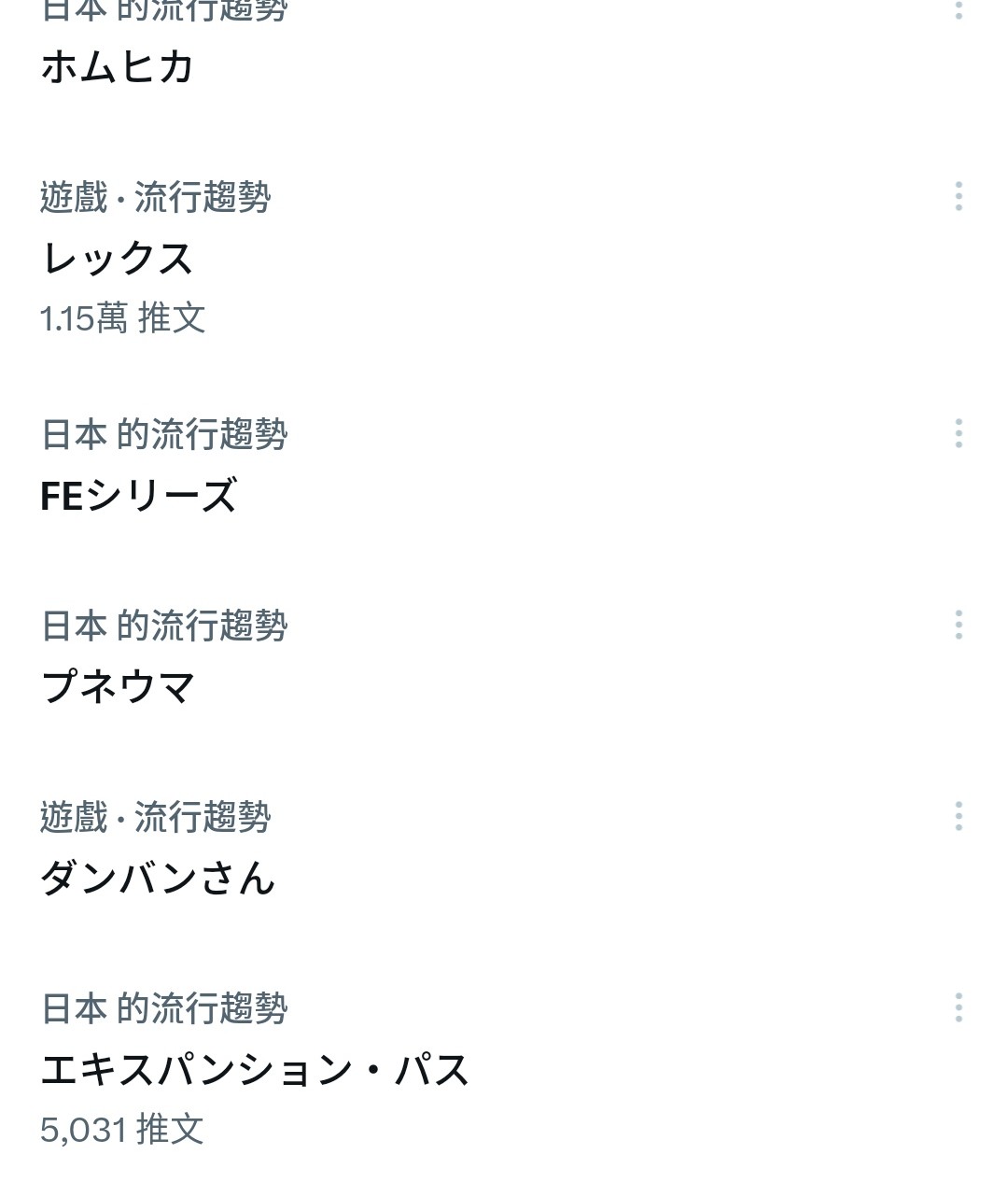Viewport: 1008px width, 1182px height.
Task: Open the ダンバンさん trending topic
Action: pyautogui.click(x=158, y=879)
